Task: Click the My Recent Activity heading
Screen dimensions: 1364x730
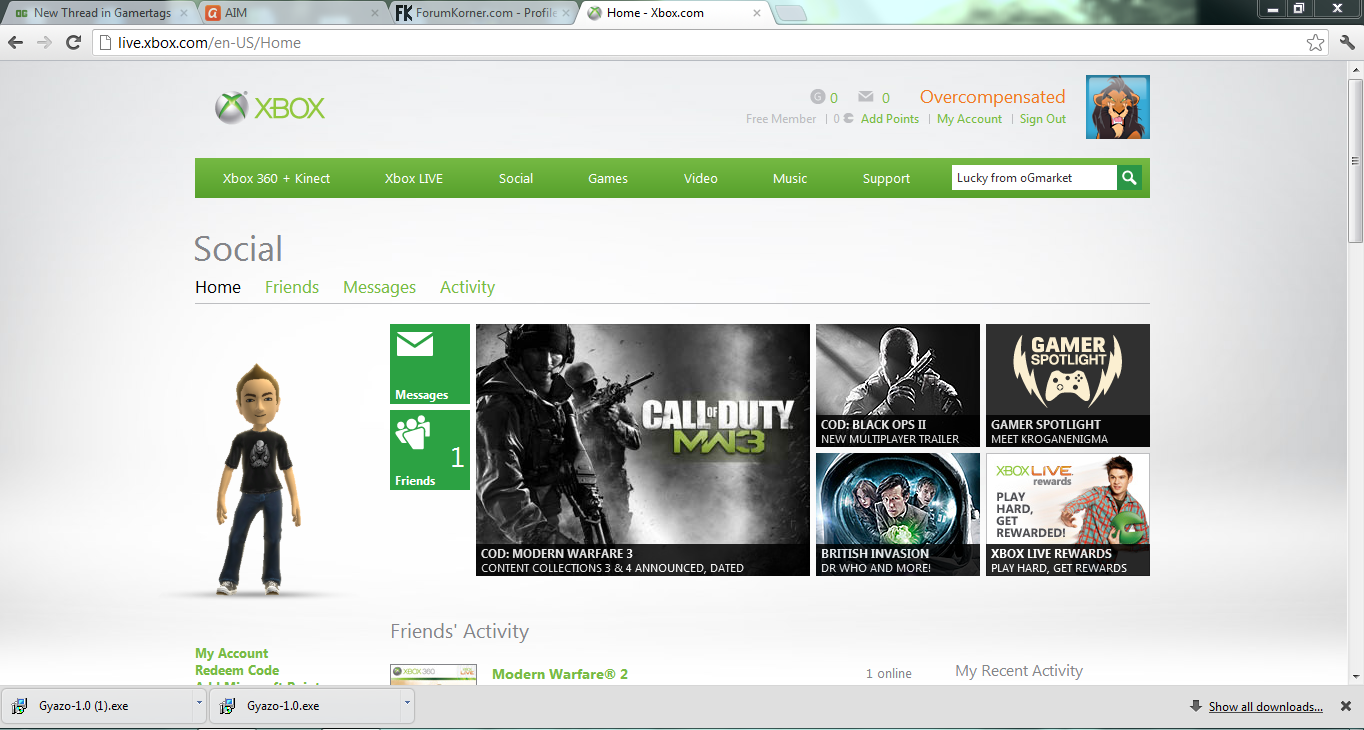Action: (1019, 671)
